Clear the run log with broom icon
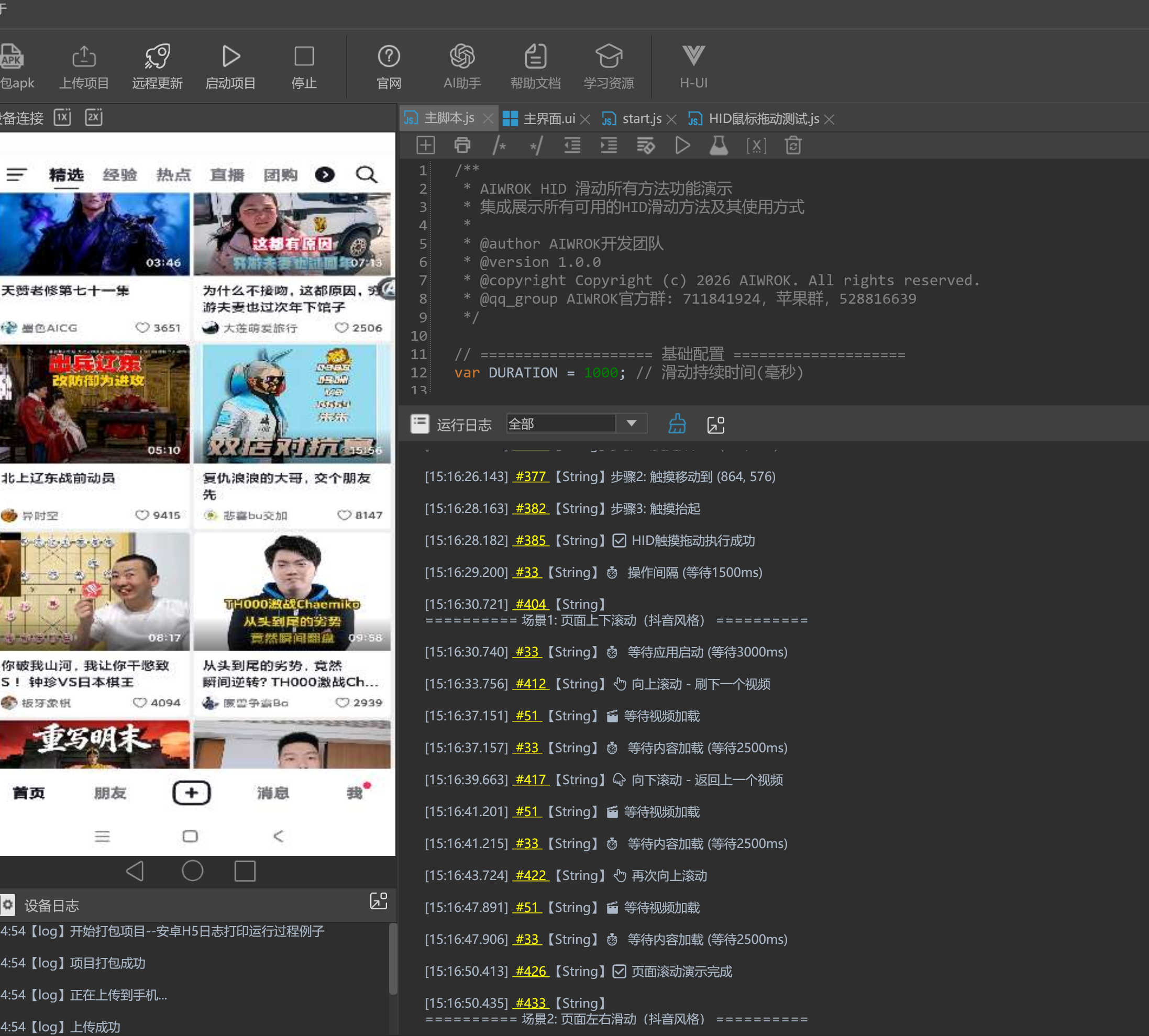The width and height of the screenshot is (1149, 1036). (x=677, y=424)
